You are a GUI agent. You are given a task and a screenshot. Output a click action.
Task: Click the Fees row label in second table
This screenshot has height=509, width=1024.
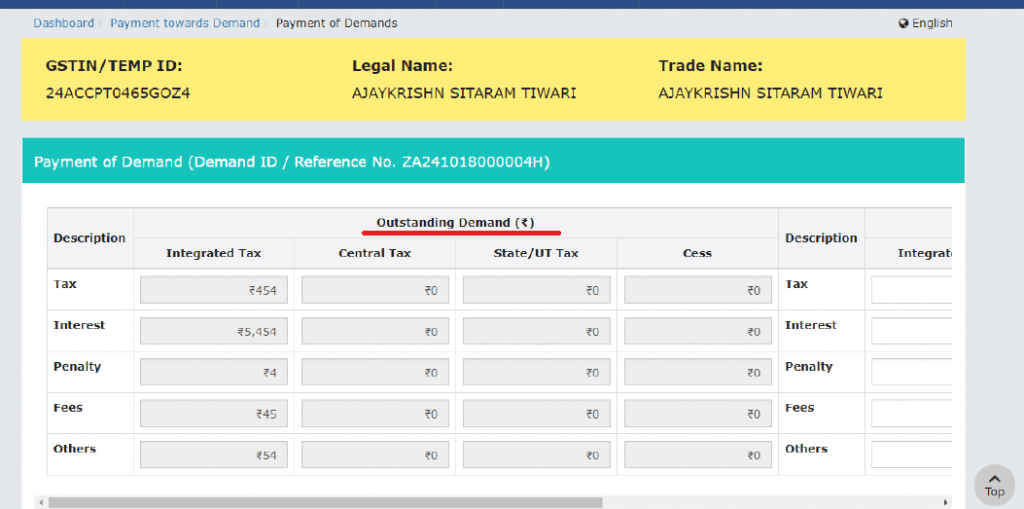(x=799, y=407)
